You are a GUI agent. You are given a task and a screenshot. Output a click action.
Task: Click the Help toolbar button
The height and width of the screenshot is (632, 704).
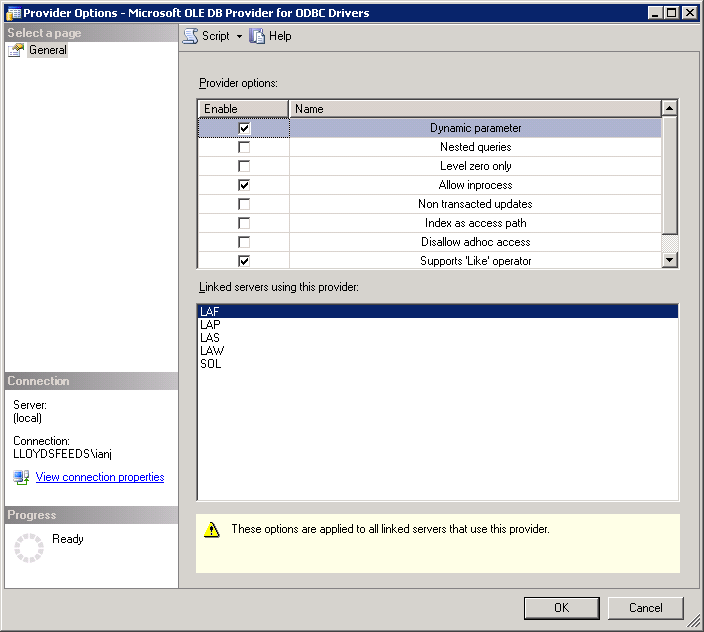[270, 36]
